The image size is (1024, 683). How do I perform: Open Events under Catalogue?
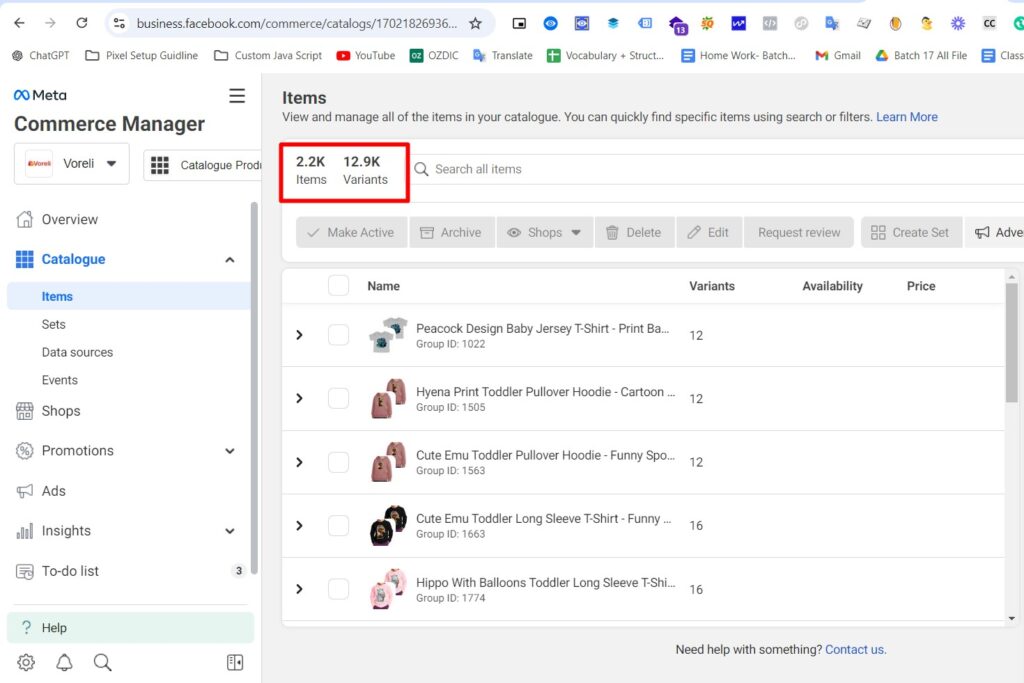[x=59, y=380]
